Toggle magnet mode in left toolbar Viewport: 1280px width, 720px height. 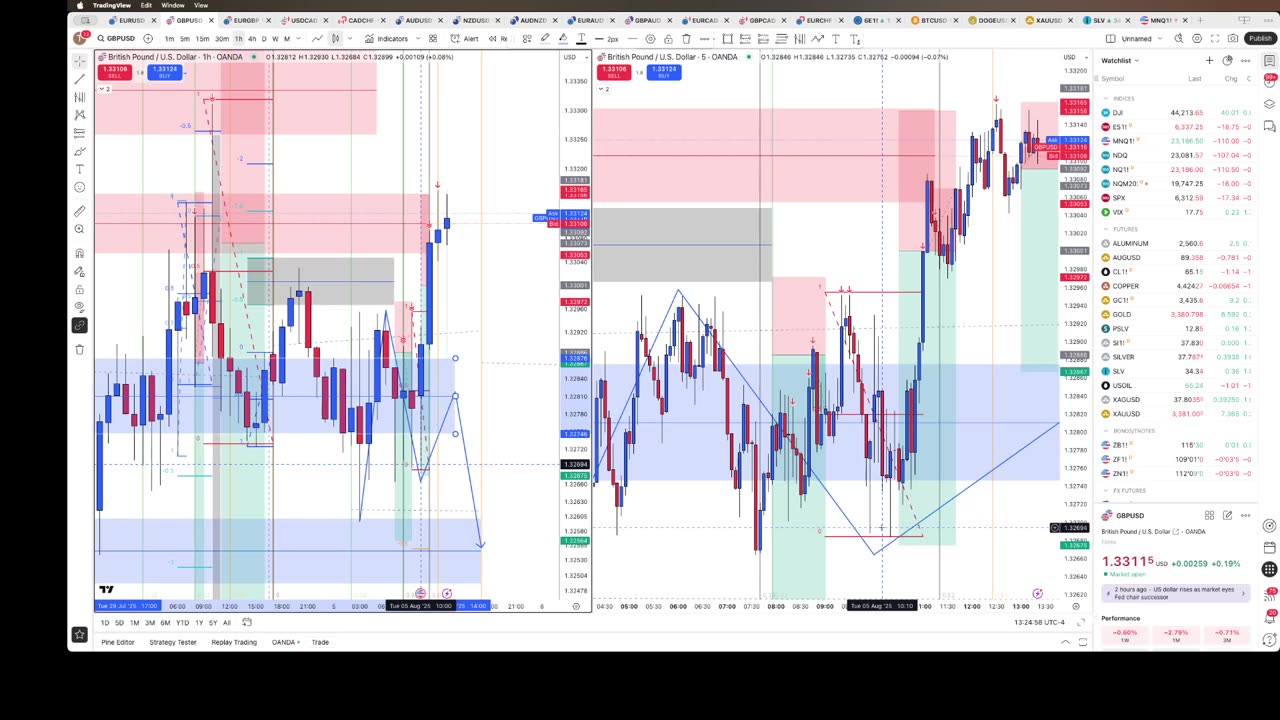pyautogui.click(x=79, y=253)
